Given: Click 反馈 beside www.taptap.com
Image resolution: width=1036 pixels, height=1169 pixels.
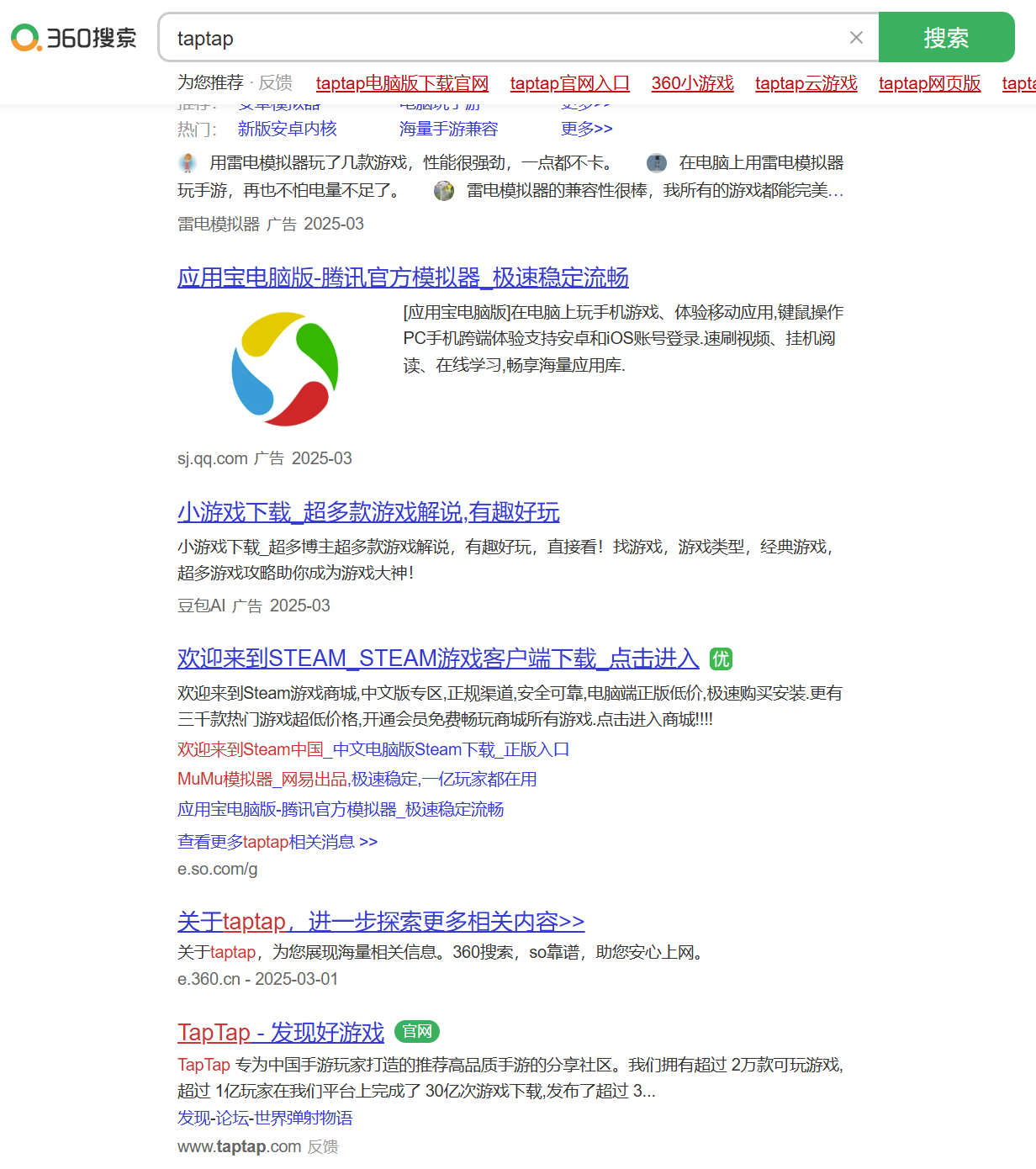Looking at the screenshot, I should [x=323, y=1146].
